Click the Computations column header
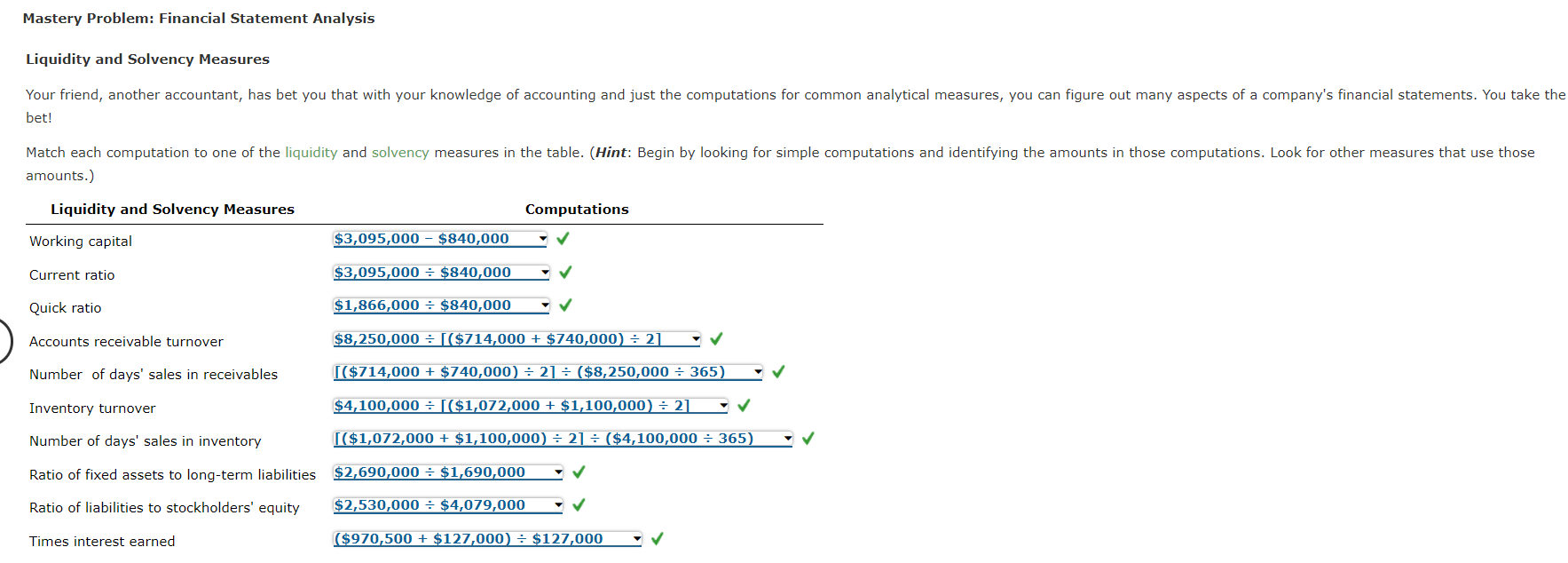Screen dimensions: 1568x563 click(576, 209)
